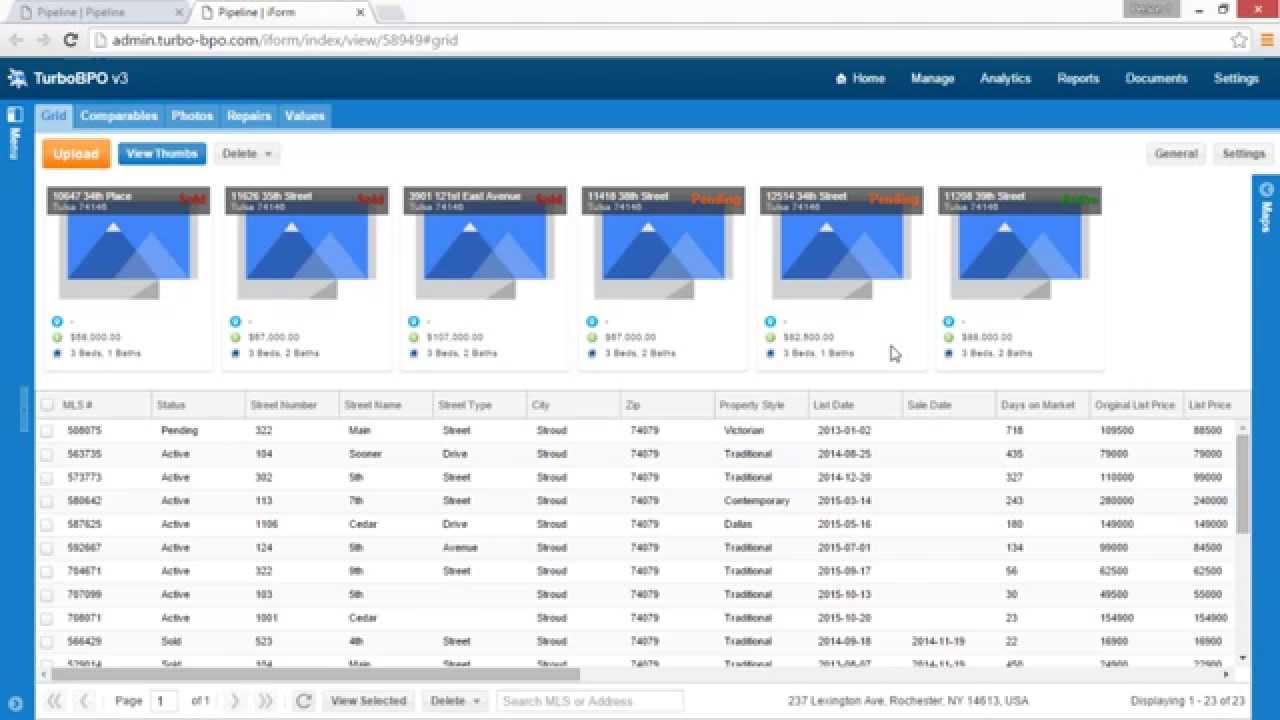Refresh the grid with the pagination reload icon
The width and height of the screenshot is (1280, 720).
(x=304, y=701)
